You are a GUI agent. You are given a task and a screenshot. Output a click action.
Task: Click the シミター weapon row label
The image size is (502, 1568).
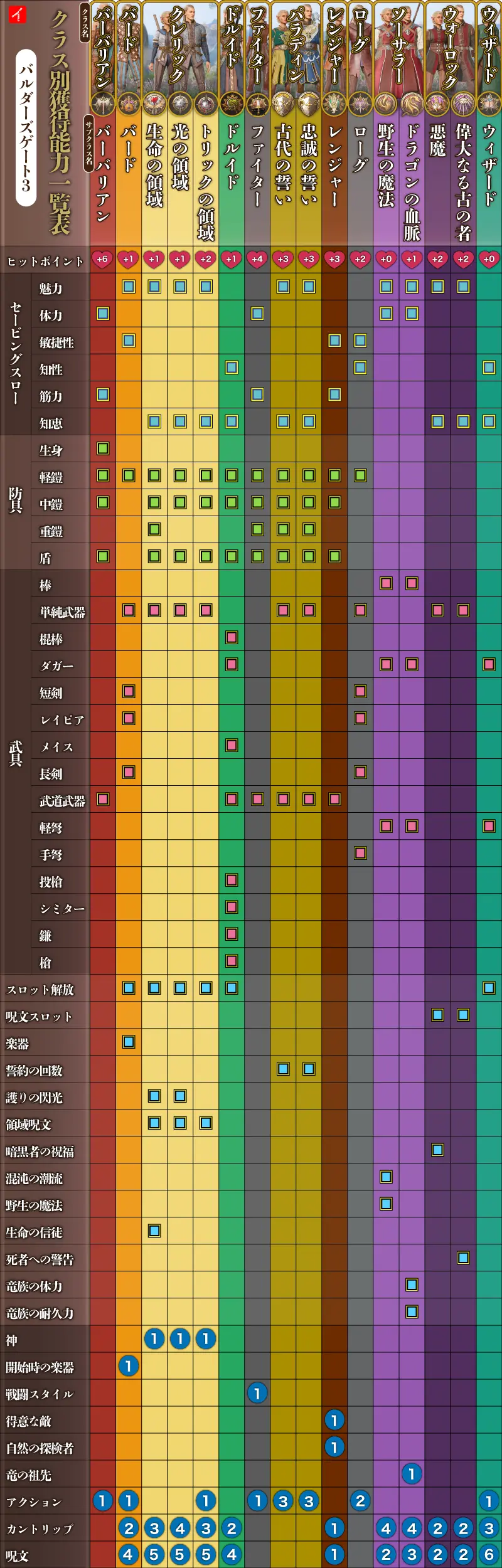(61, 909)
